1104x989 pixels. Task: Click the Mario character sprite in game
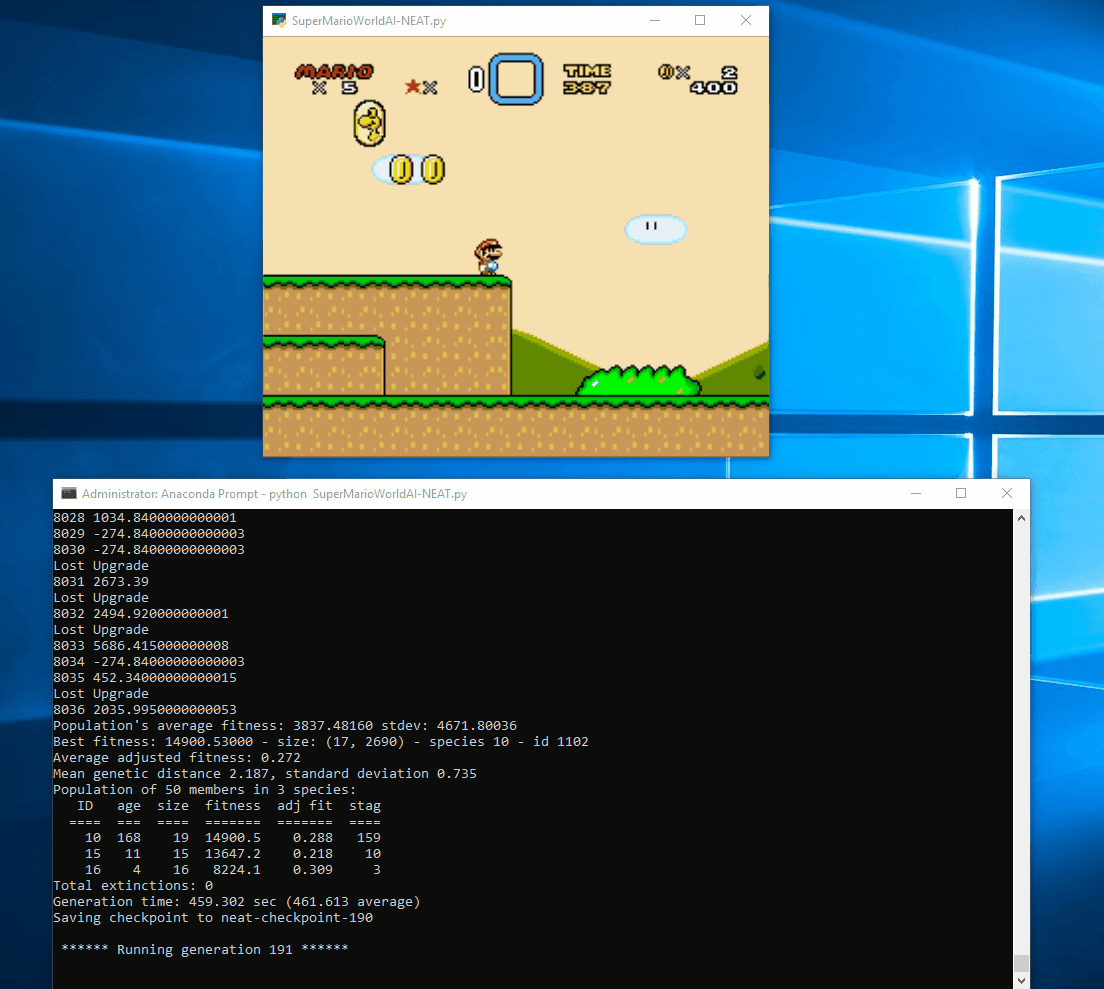[x=489, y=257]
